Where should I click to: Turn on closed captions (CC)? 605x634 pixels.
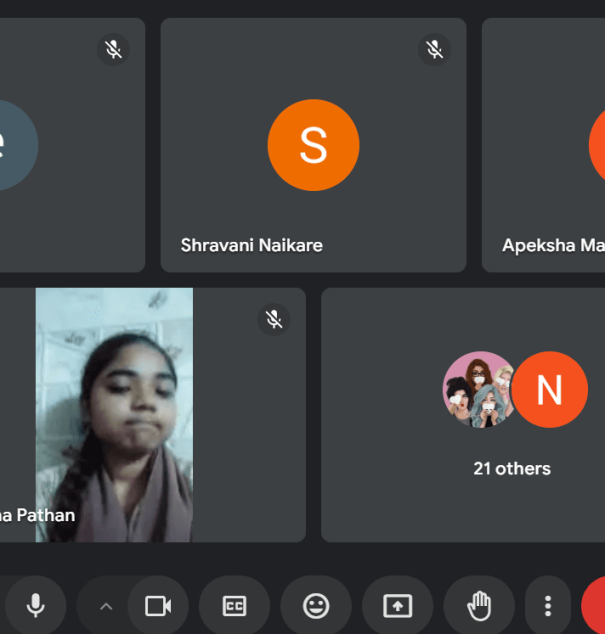pyautogui.click(x=234, y=606)
